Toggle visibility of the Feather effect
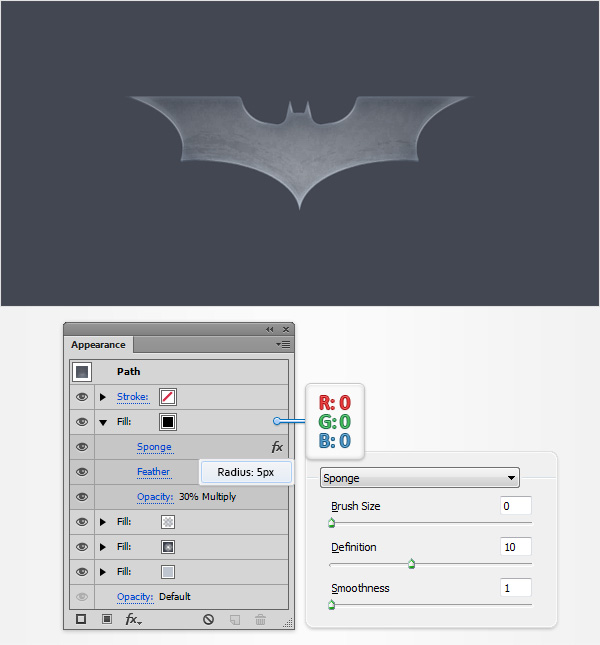Screen dimensions: 600x645 click(x=82, y=472)
